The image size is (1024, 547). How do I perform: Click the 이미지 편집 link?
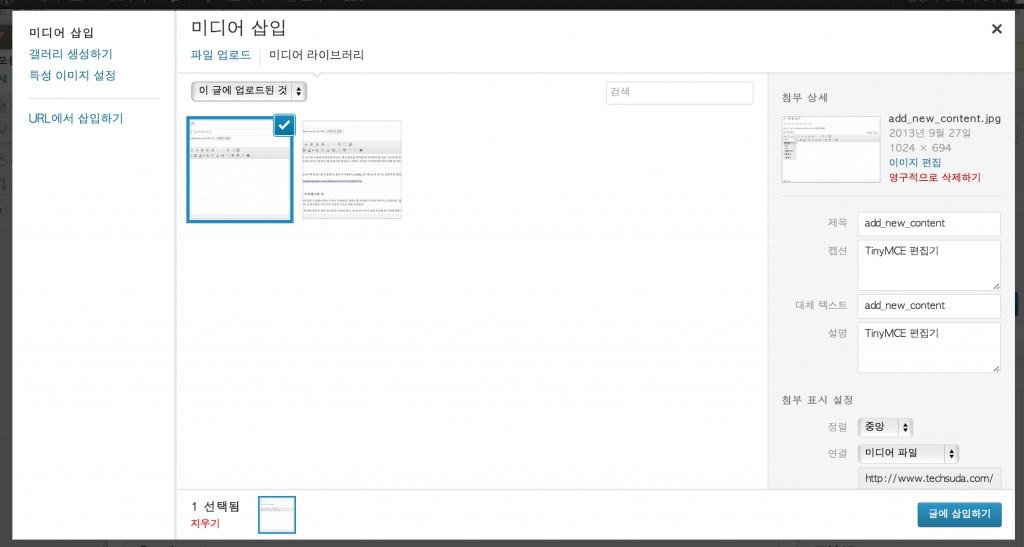click(x=914, y=162)
